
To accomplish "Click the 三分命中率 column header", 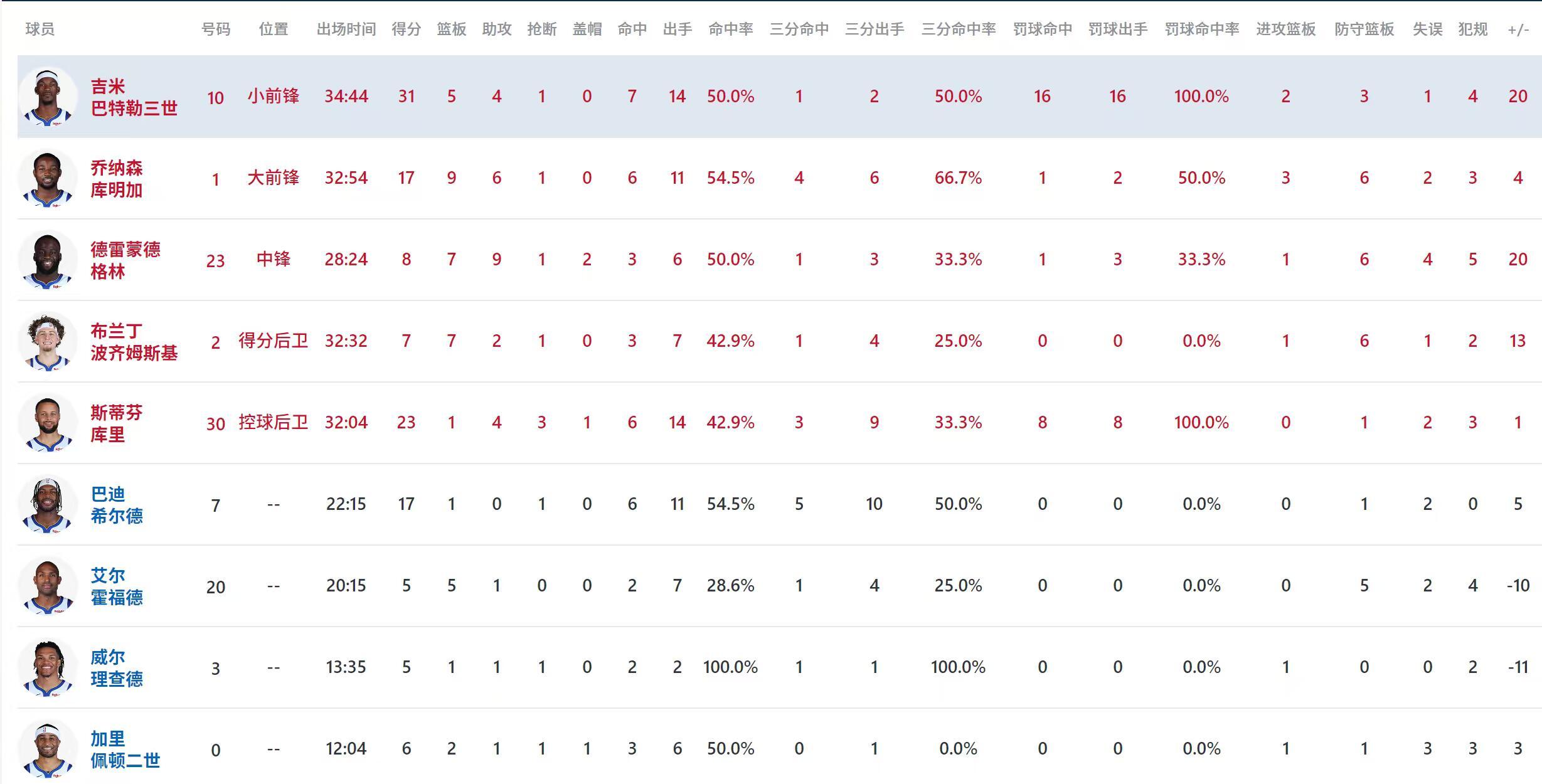I will pos(958,29).
